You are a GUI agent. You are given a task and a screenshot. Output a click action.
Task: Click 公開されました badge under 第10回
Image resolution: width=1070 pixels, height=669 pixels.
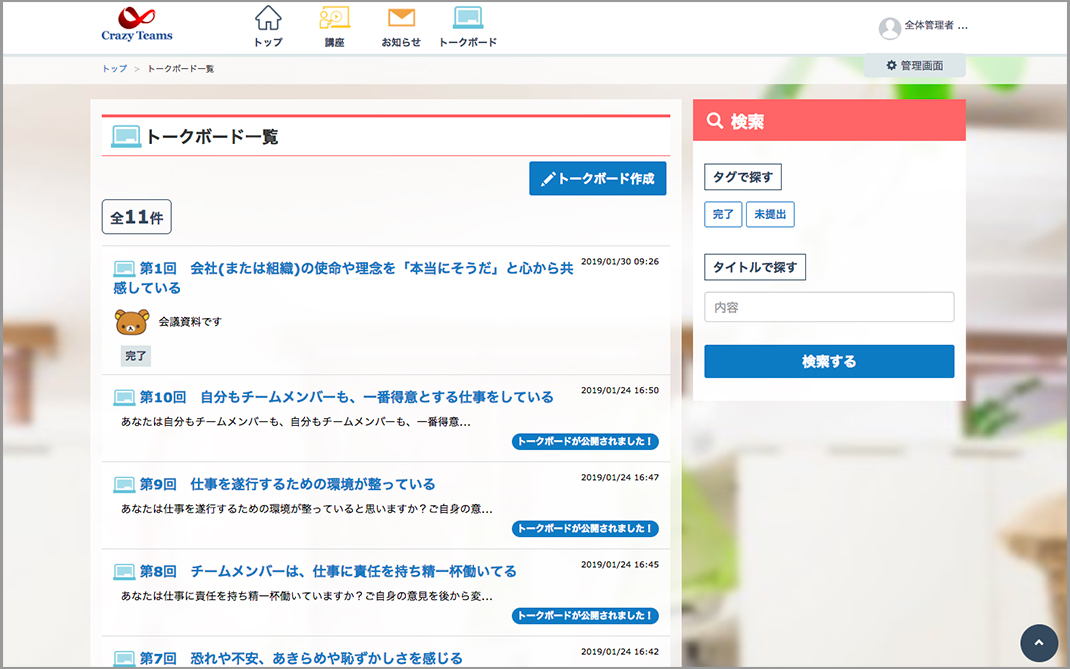click(x=585, y=442)
